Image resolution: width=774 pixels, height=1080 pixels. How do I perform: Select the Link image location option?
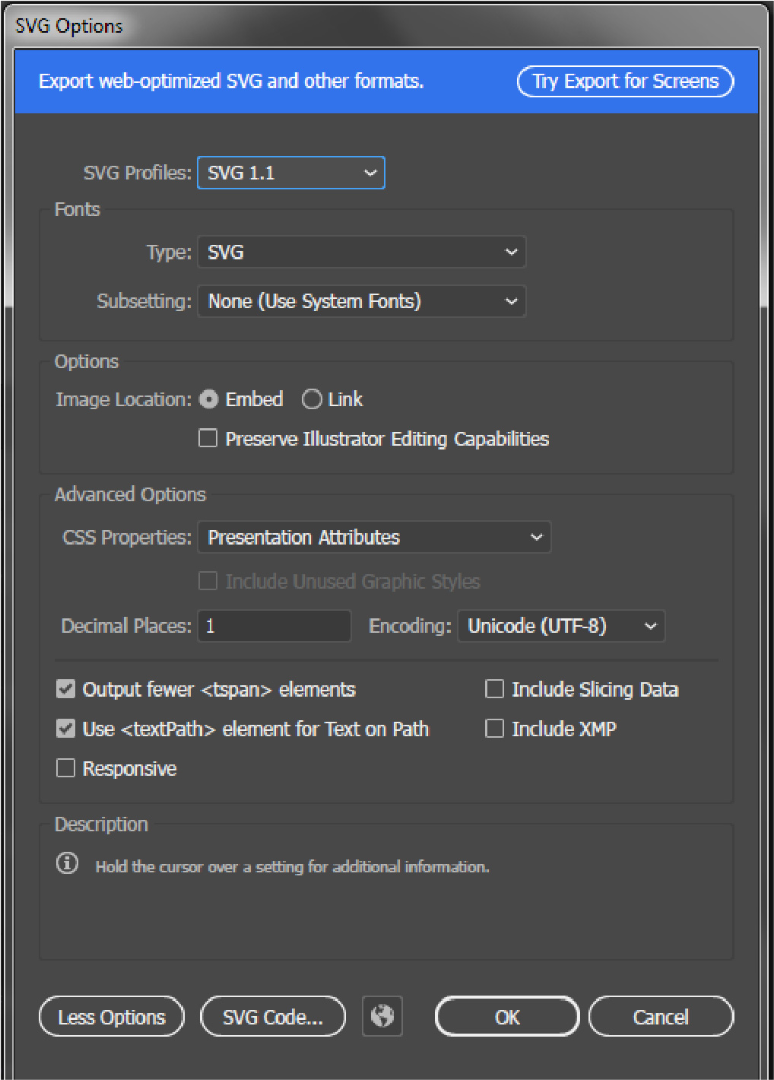pyautogui.click(x=312, y=399)
